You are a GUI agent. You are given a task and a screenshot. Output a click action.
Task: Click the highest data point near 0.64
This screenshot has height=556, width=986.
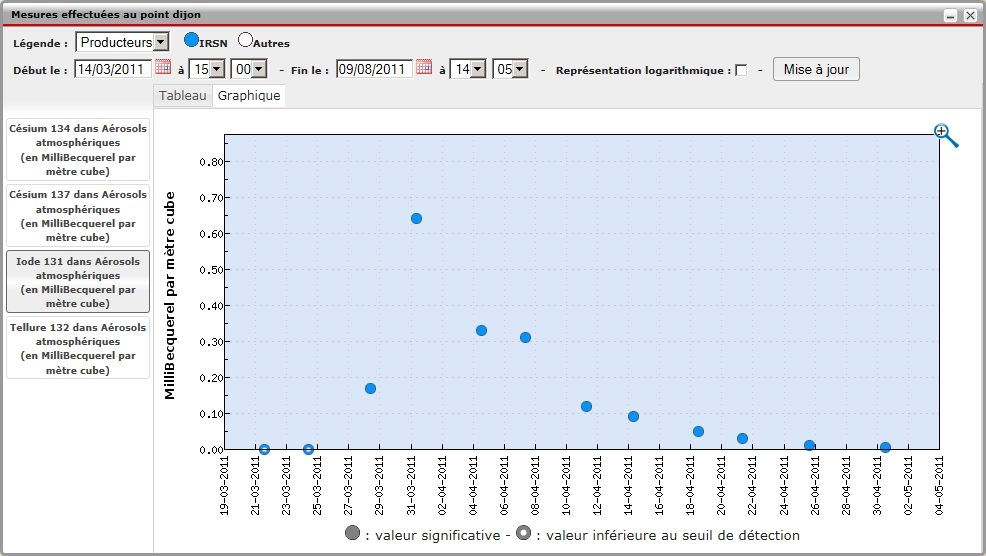click(416, 218)
